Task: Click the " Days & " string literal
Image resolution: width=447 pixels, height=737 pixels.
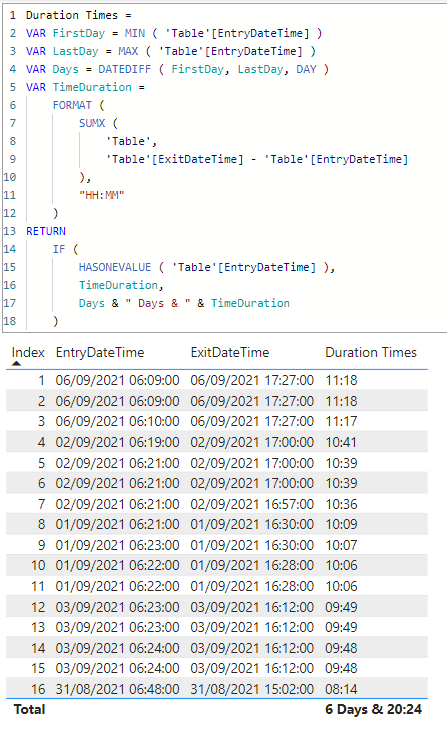Action: [x=157, y=303]
